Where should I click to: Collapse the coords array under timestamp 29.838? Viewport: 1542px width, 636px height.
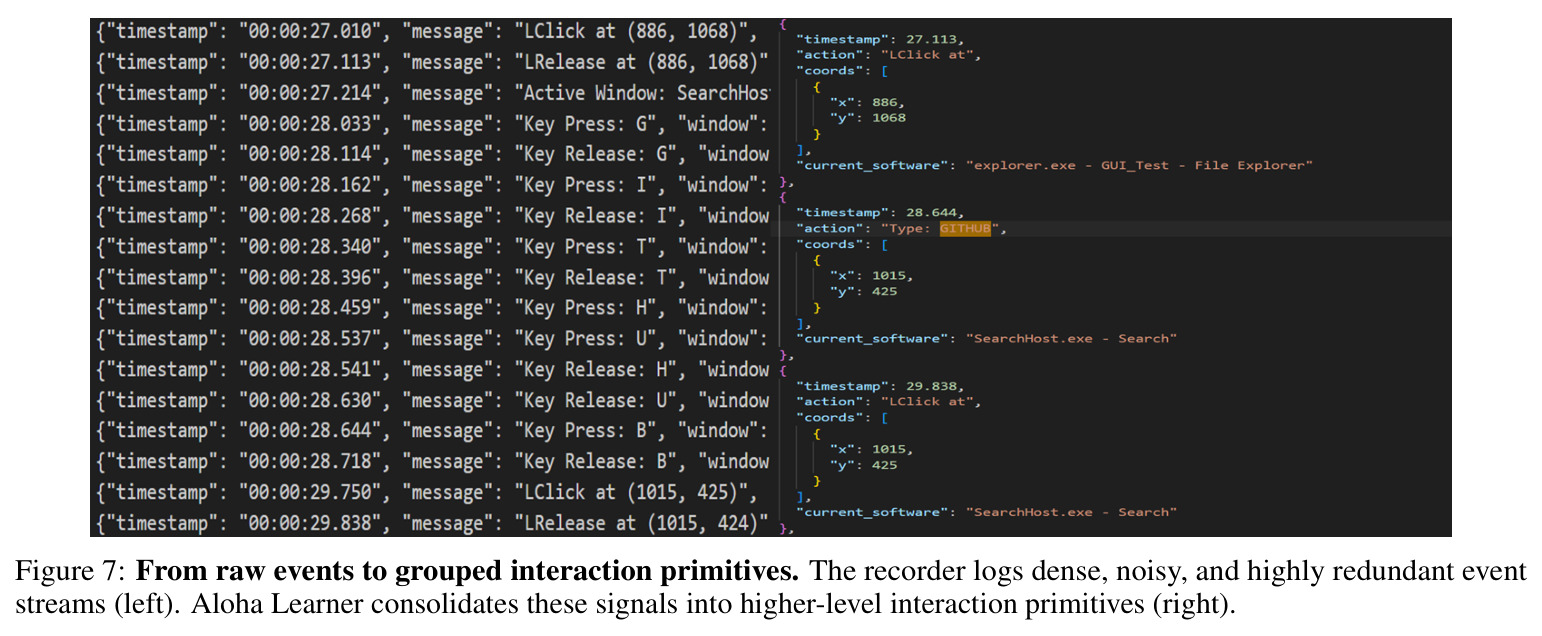click(x=884, y=418)
